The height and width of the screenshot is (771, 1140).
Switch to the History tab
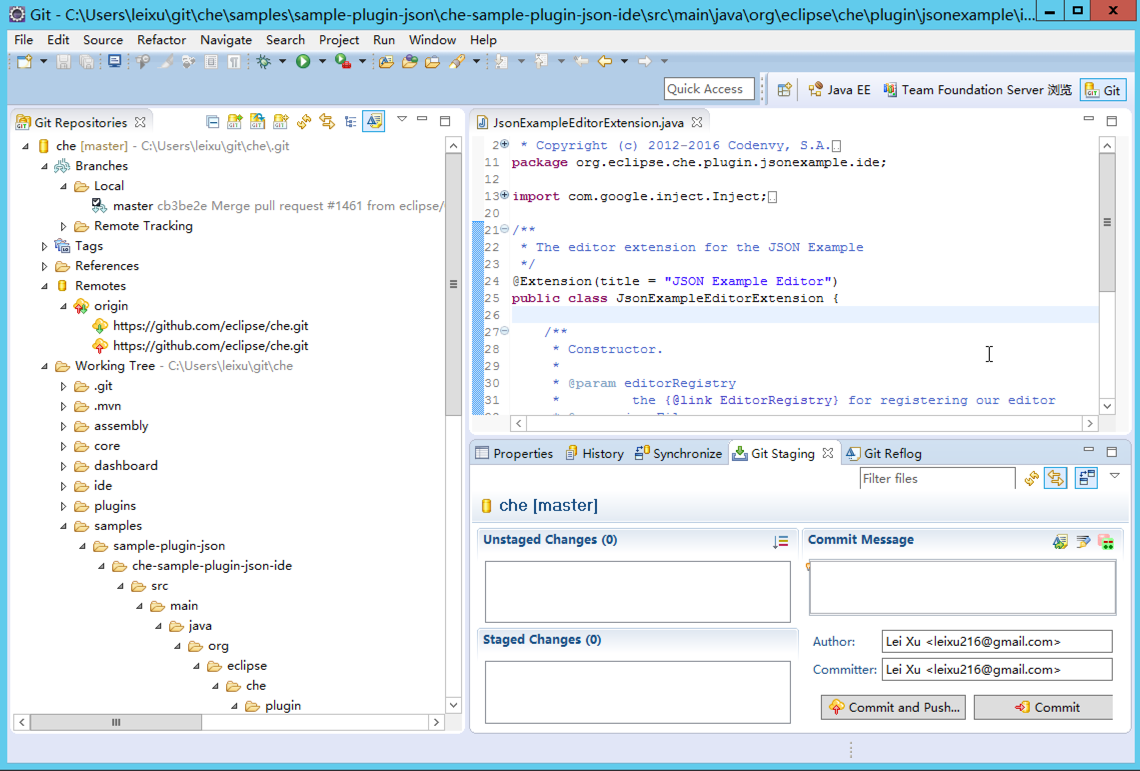pyautogui.click(x=594, y=453)
